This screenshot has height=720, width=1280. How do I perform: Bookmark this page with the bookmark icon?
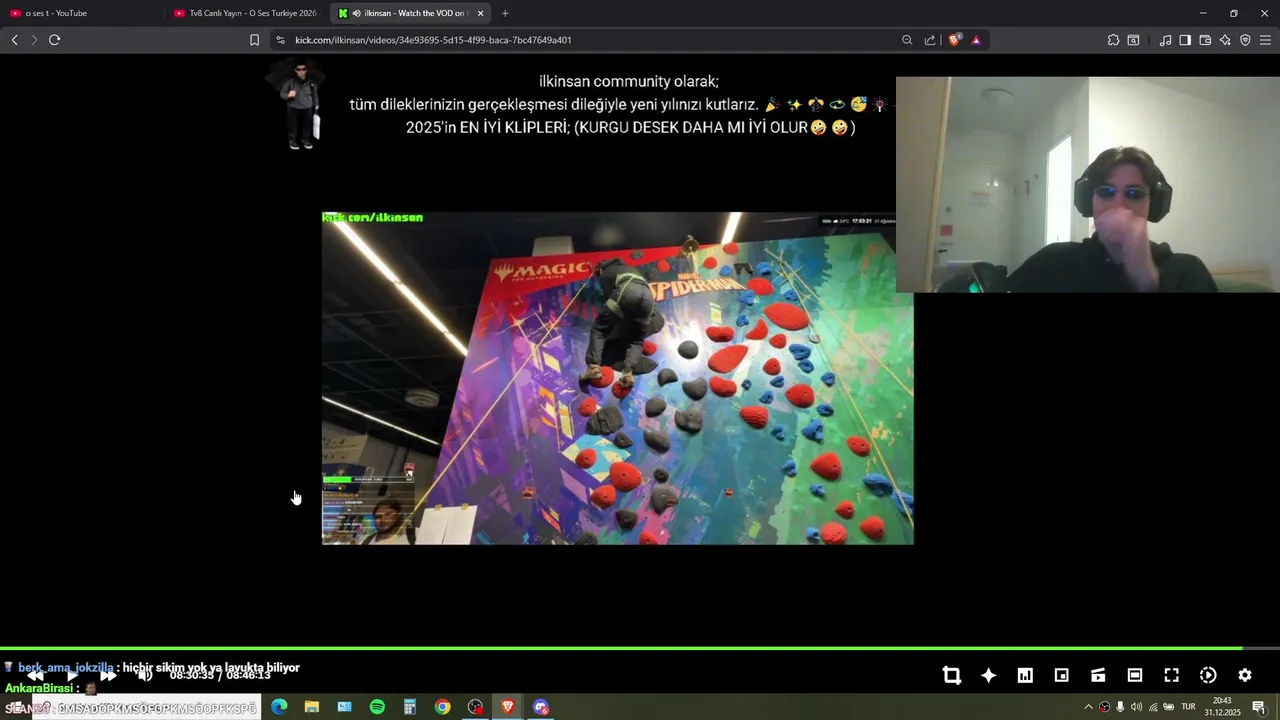click(x=254, y=40)
